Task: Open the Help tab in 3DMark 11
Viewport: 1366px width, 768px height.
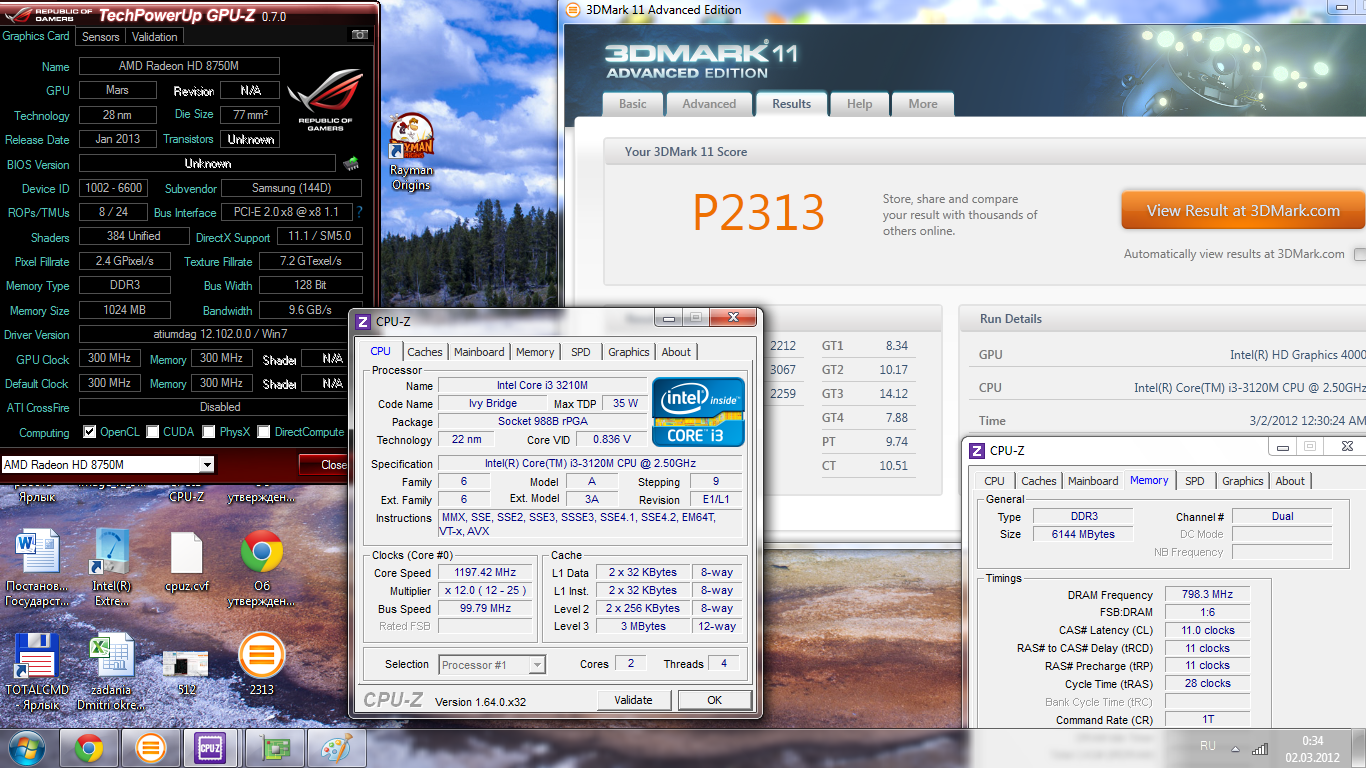Action: pos(860,104)
